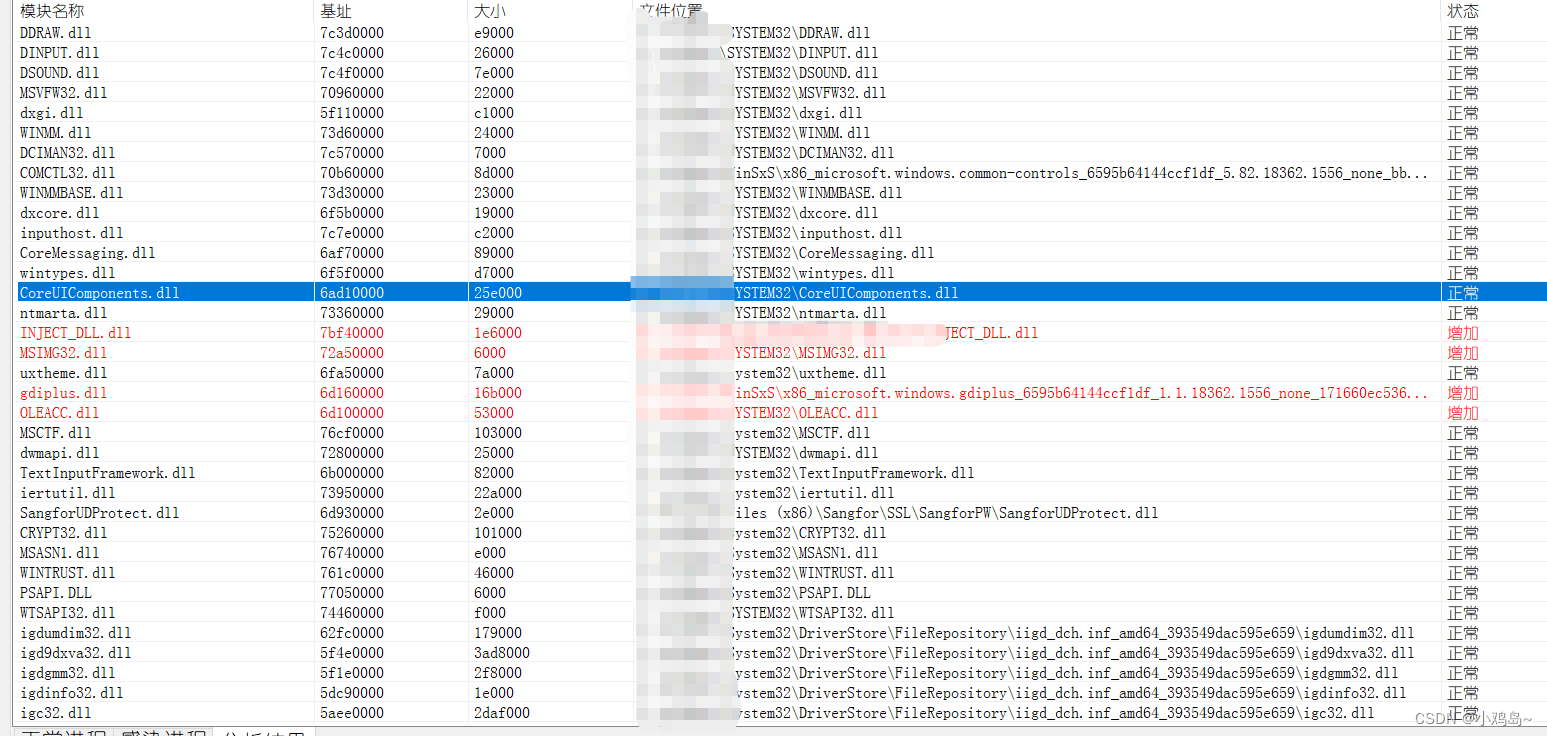Select the igdumdim32.dll module name
1547x736 pixels.
pos(75,632)
